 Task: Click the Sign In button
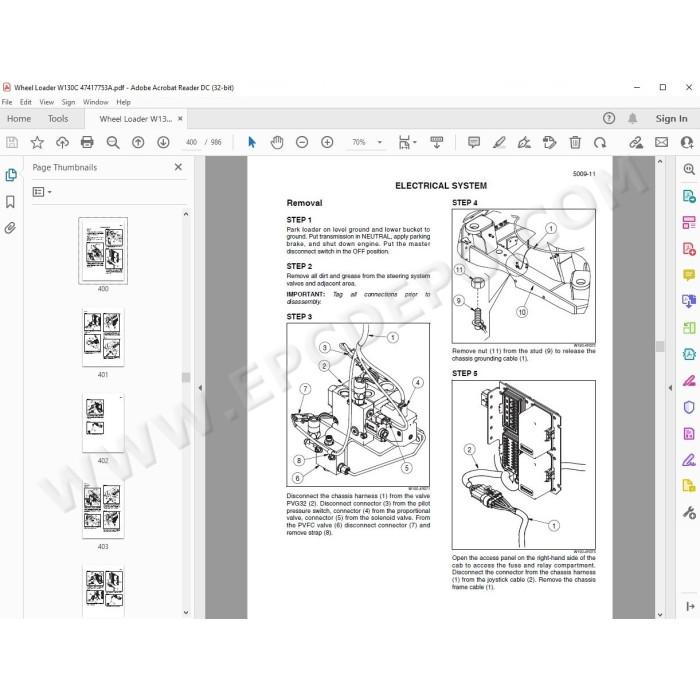pyautogui.click(x=671, y=119)
